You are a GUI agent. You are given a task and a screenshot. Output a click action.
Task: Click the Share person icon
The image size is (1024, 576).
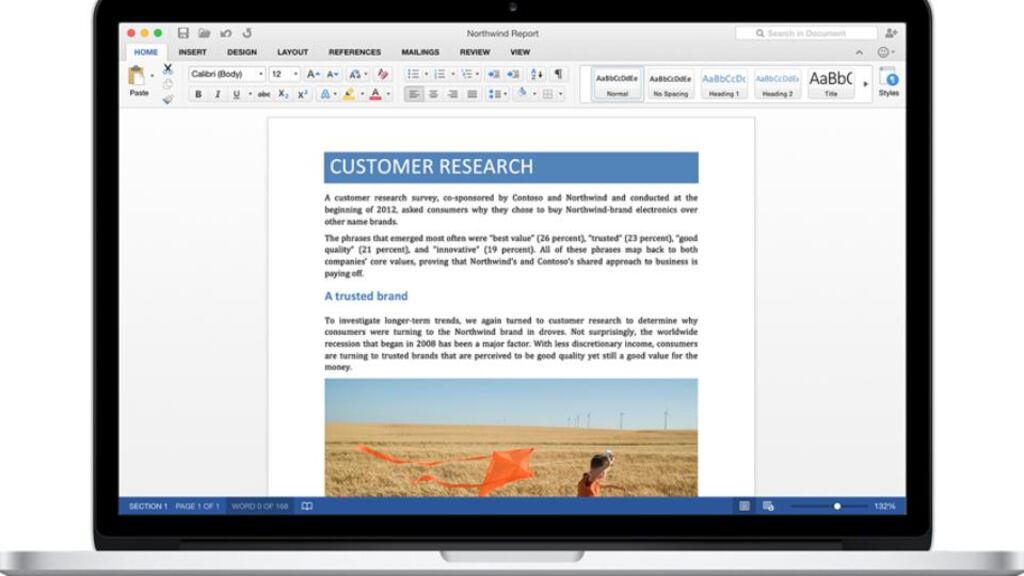891,33
